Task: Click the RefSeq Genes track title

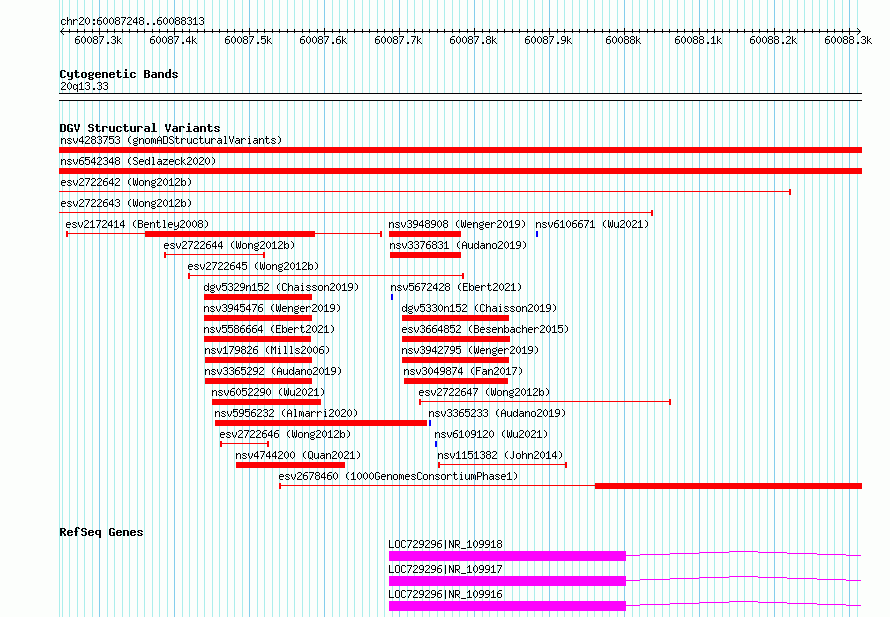Action: (101, 532)
